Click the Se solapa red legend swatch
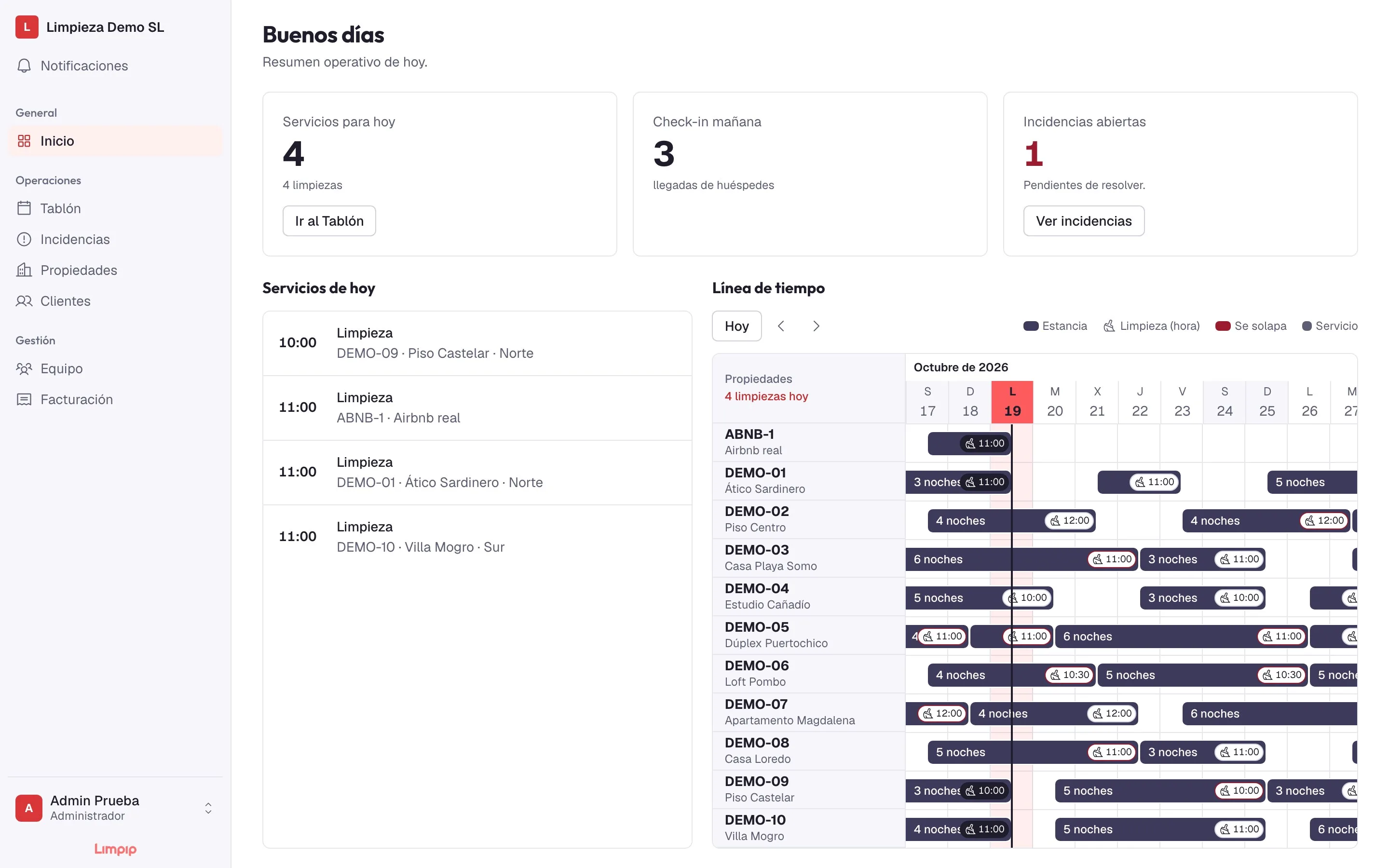The width and height of the screenshot is (1389, 868). [x=1223, y=326]
